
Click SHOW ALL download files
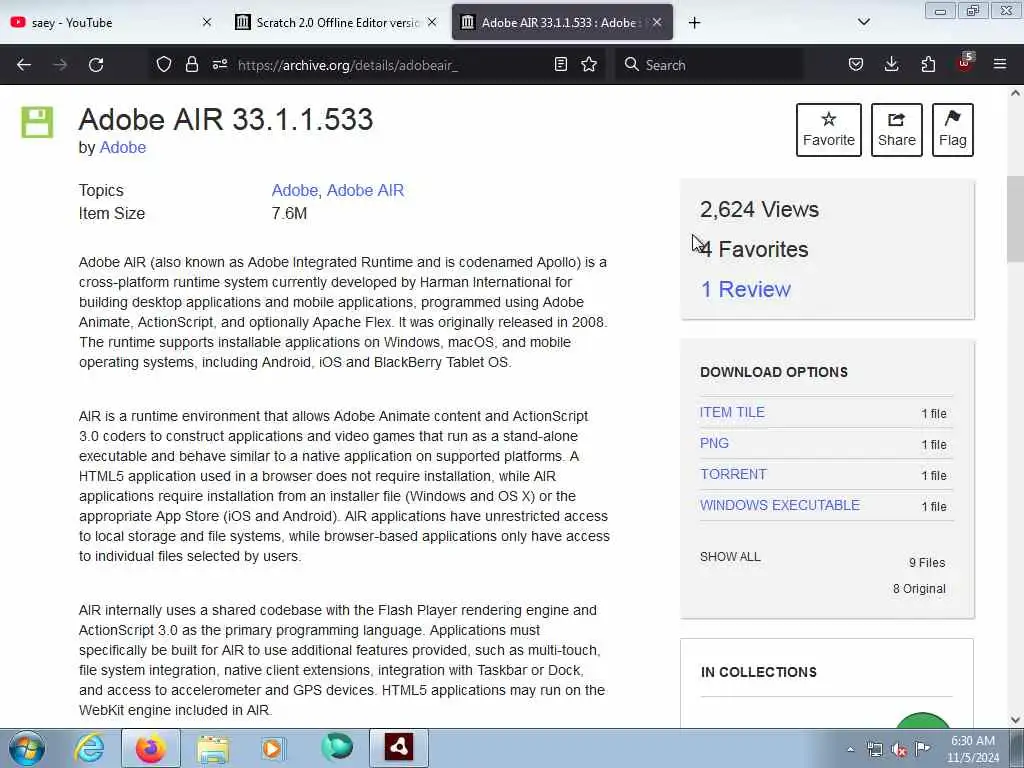(x=730, y=556)
